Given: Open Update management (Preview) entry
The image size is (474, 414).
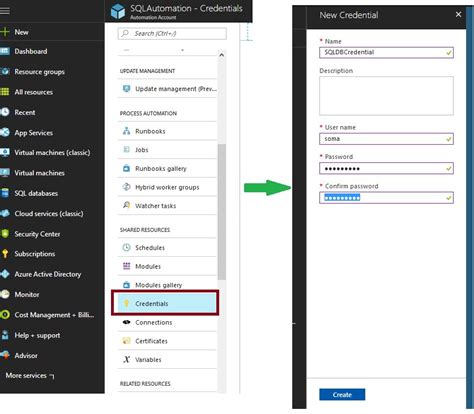Looking at the screenshot, I should (167, 89).
